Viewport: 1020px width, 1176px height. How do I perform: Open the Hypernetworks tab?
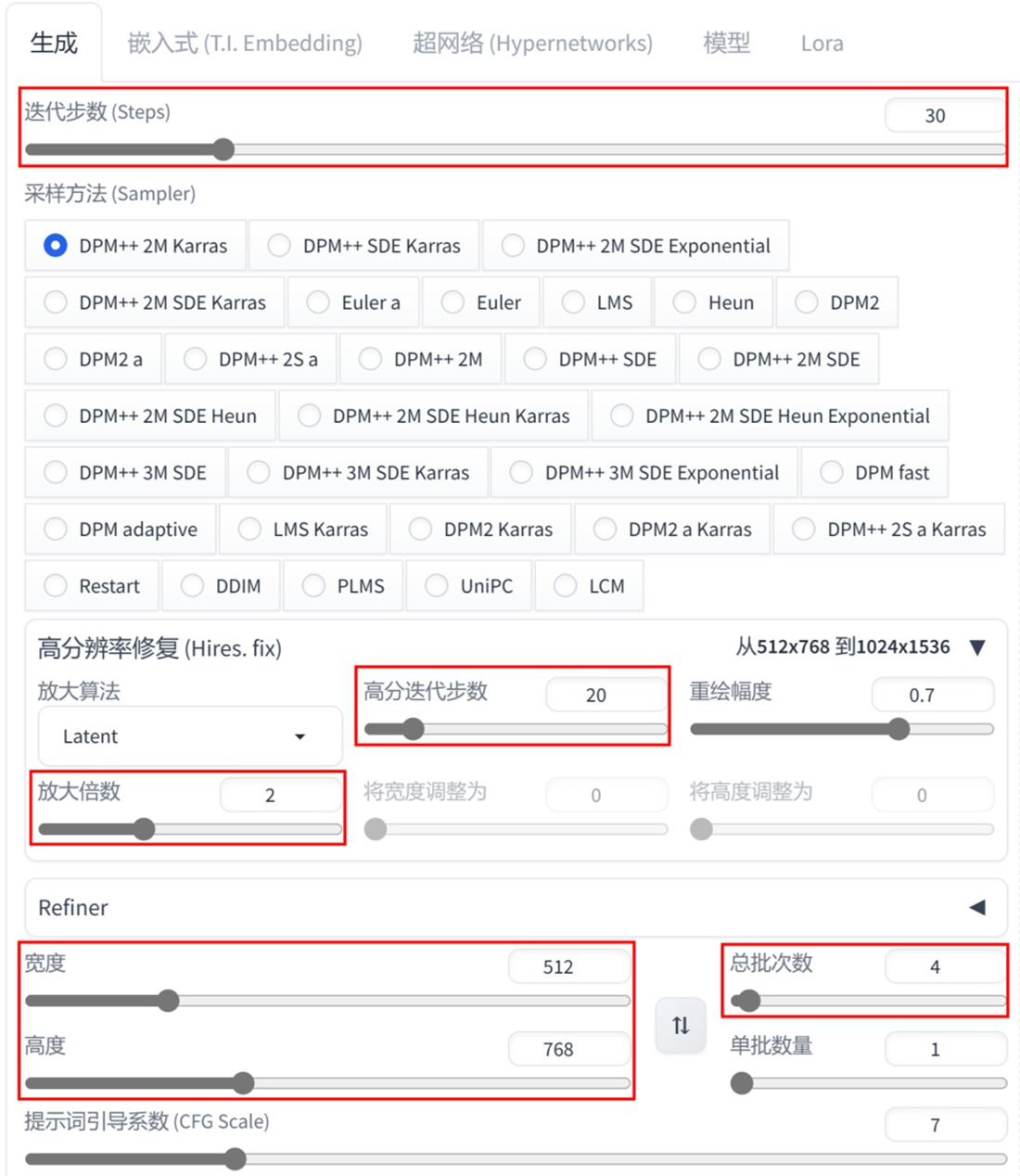[x=532, y=44]
